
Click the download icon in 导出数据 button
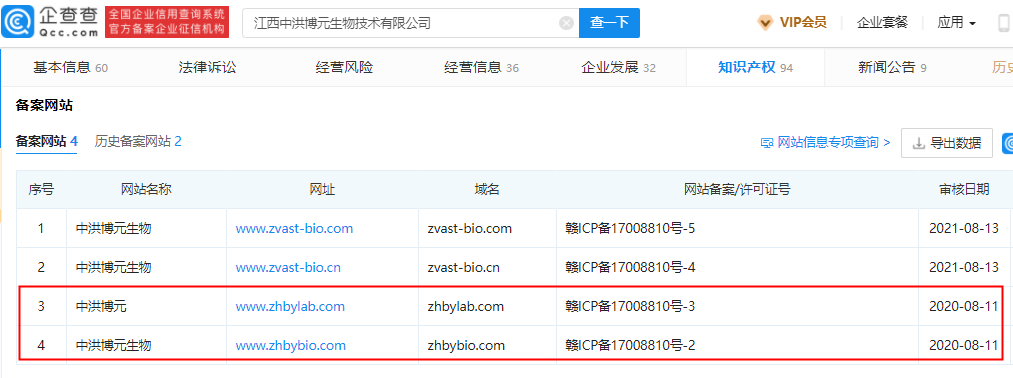click(x=919, y=143)
